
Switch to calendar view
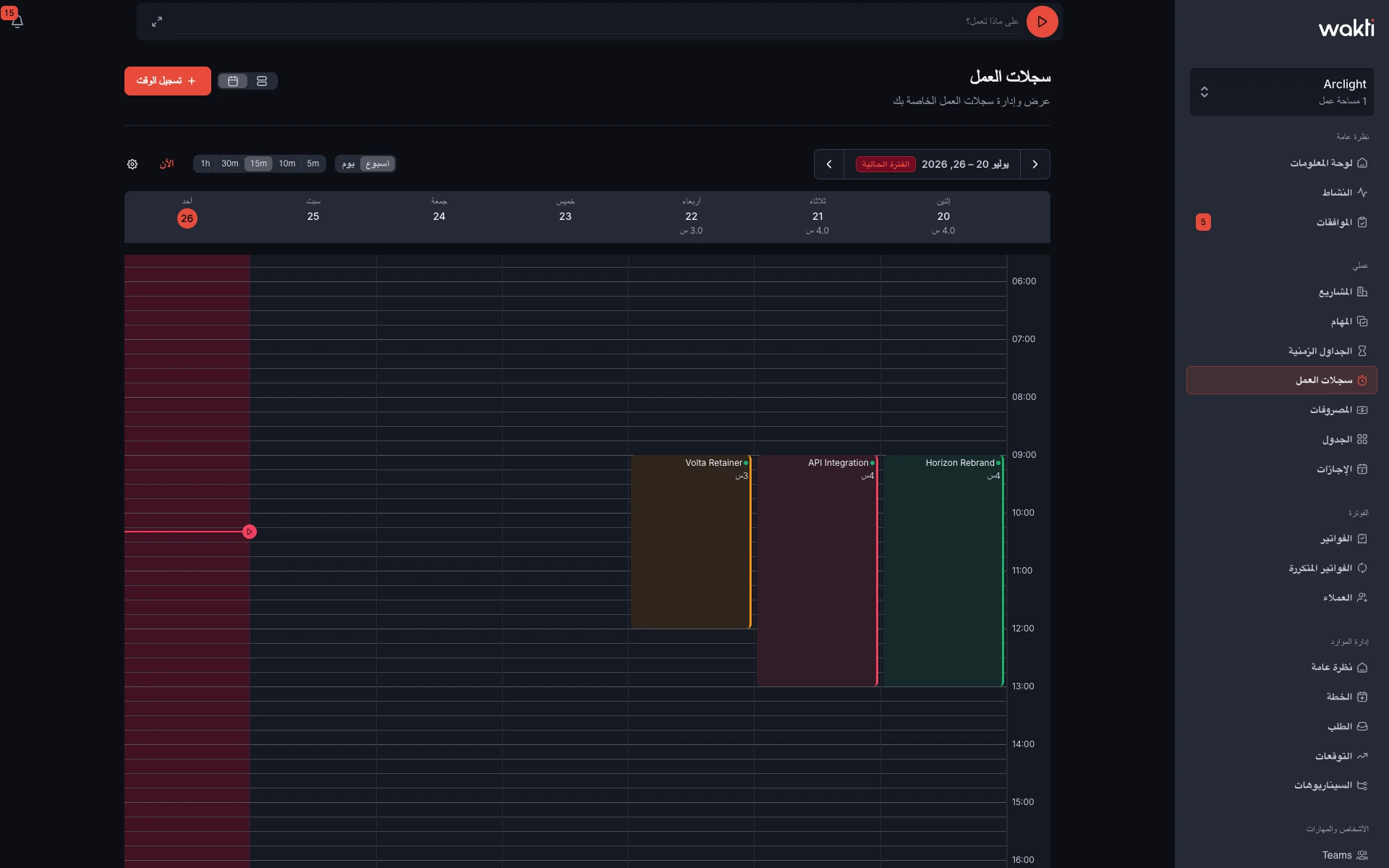tap(233, 81)
